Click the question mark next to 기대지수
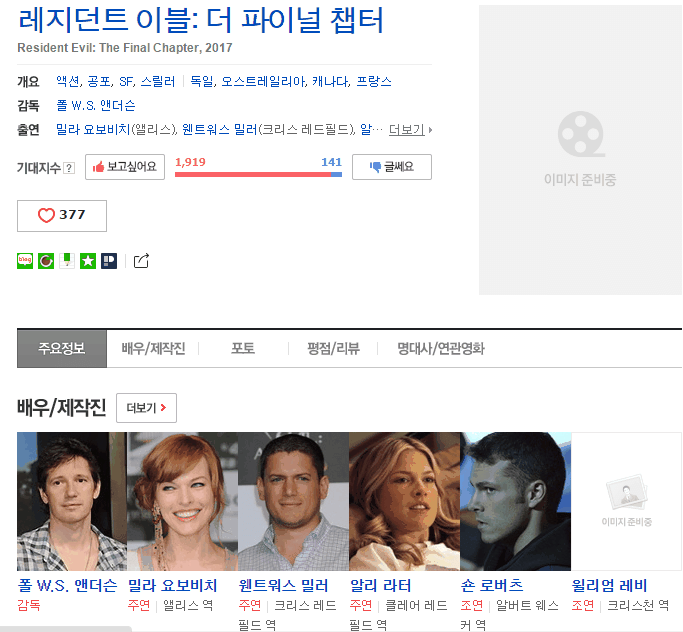683x632 pixels. point(69,168)
